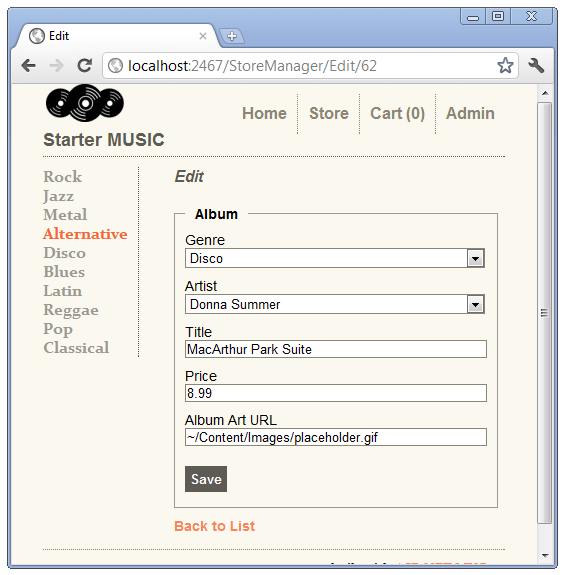Image resolution: width=562 pixels, height=575 pixels.
Task: Click the scrollbar down arrow
Action: 545,556
